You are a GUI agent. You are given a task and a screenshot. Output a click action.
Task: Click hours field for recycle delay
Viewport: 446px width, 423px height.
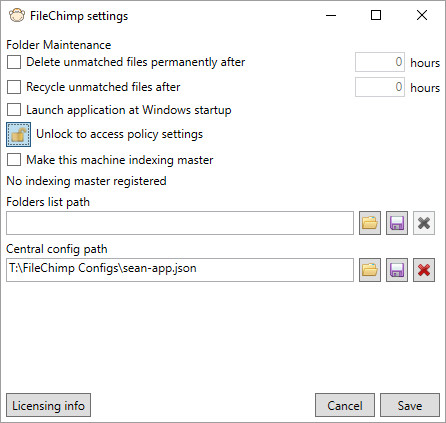[380, 87]
